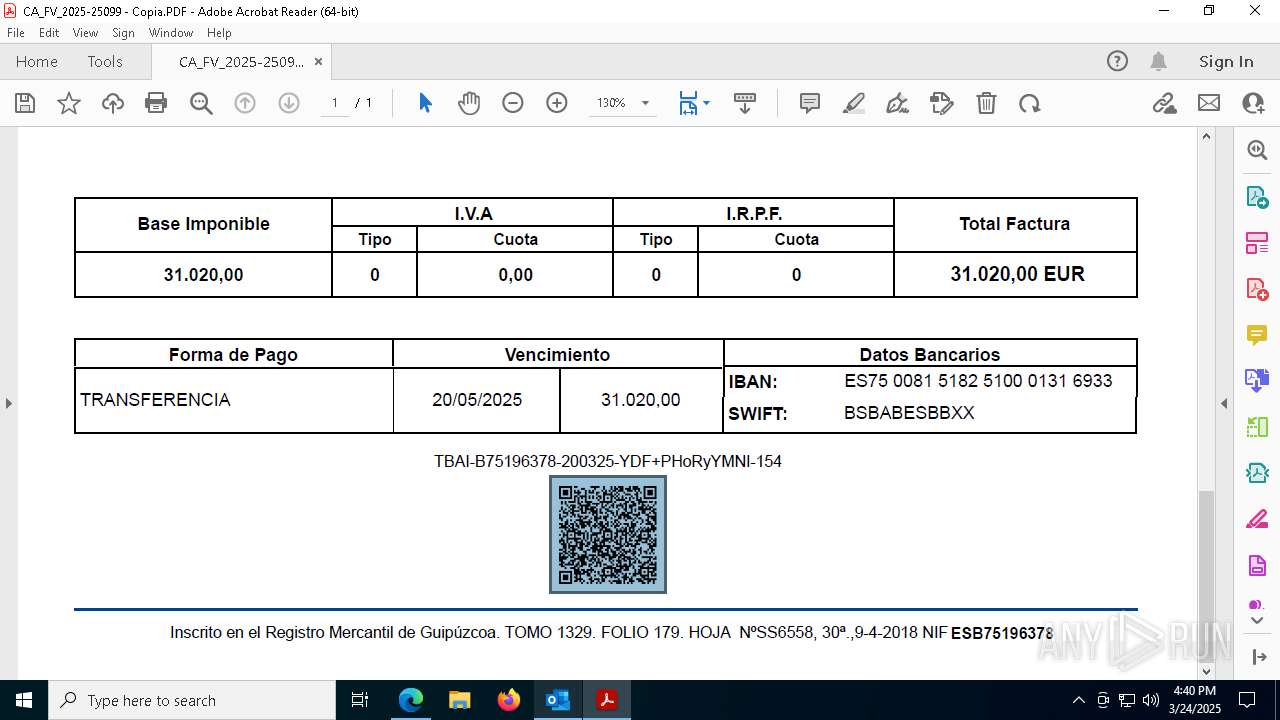Open the Help question mark icon
1280x720 pixels.
[1117, 61]
